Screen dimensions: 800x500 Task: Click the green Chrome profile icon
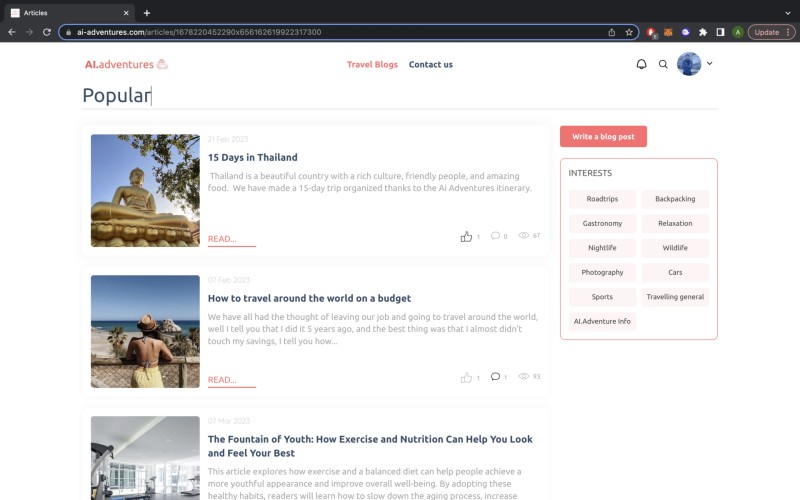point(738,32)
